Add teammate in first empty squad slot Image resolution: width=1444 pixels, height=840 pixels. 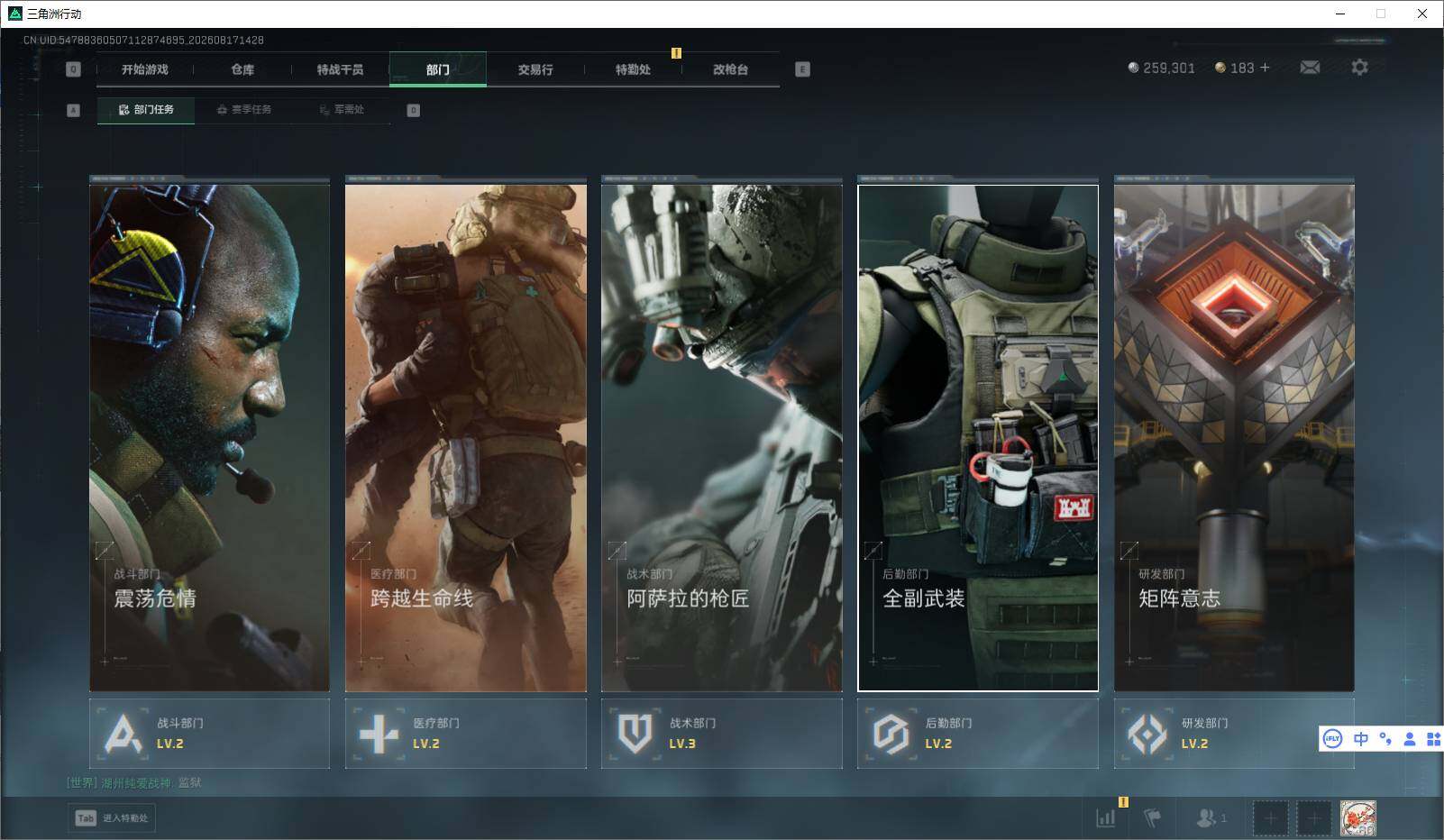point(1270,818)
